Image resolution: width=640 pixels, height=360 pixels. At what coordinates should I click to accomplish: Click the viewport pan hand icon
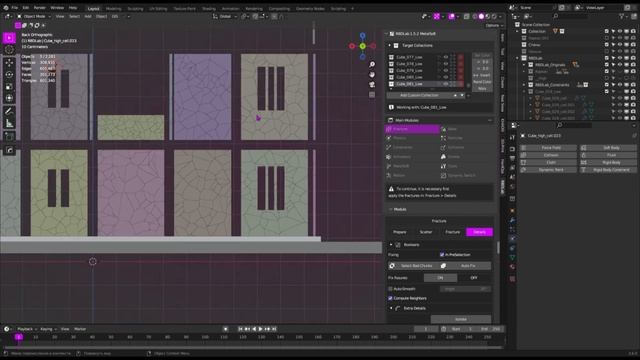click(x=372, y=75)
